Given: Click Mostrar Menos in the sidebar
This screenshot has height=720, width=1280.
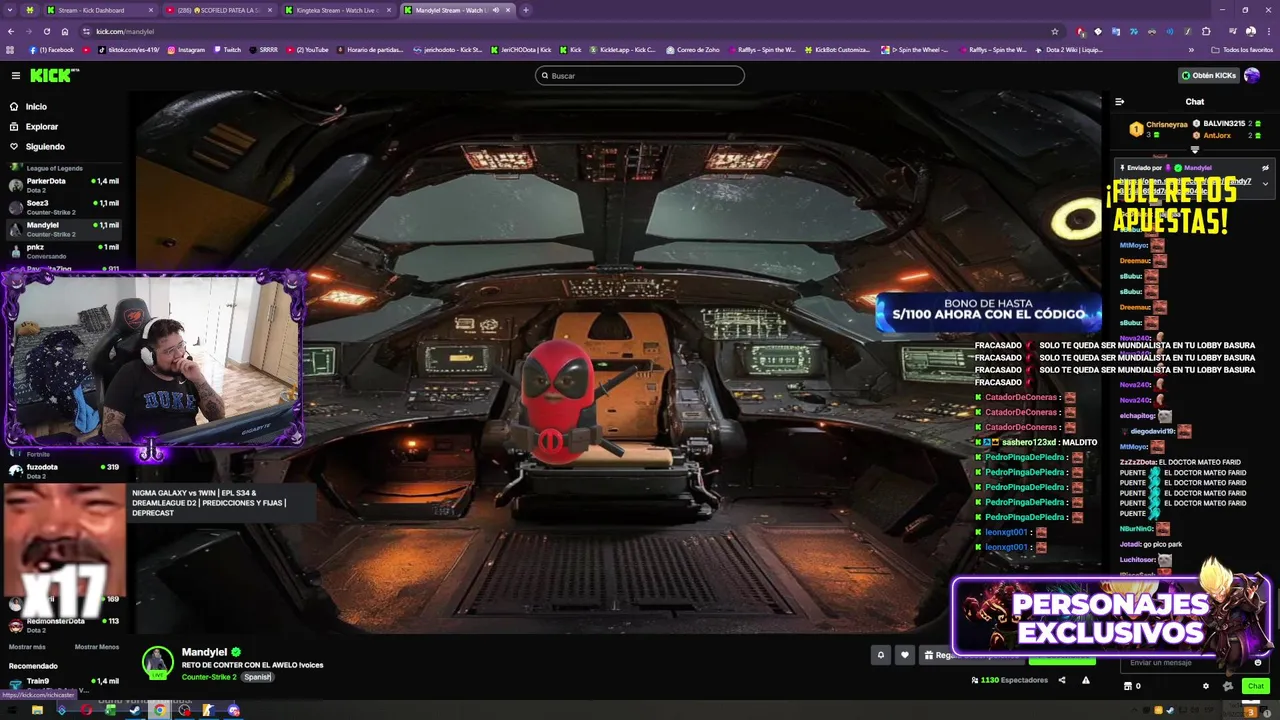Looking at the screenshot, I should (97, 647).
